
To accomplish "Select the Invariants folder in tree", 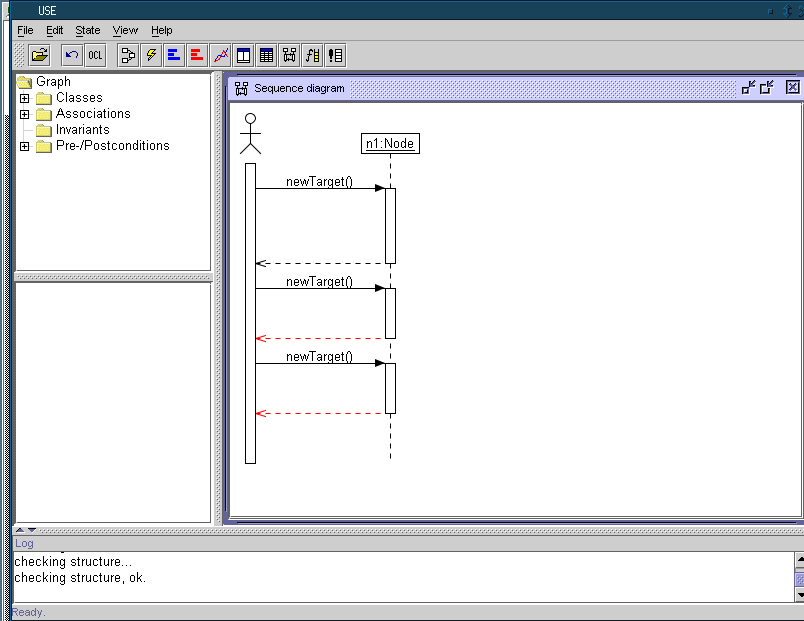I will (82, 130).
